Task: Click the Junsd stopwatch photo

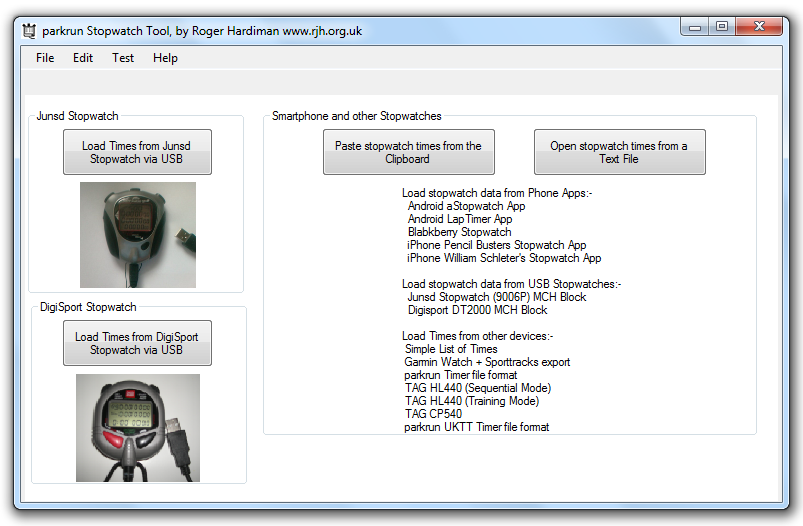Action: (x=138, y=234)
